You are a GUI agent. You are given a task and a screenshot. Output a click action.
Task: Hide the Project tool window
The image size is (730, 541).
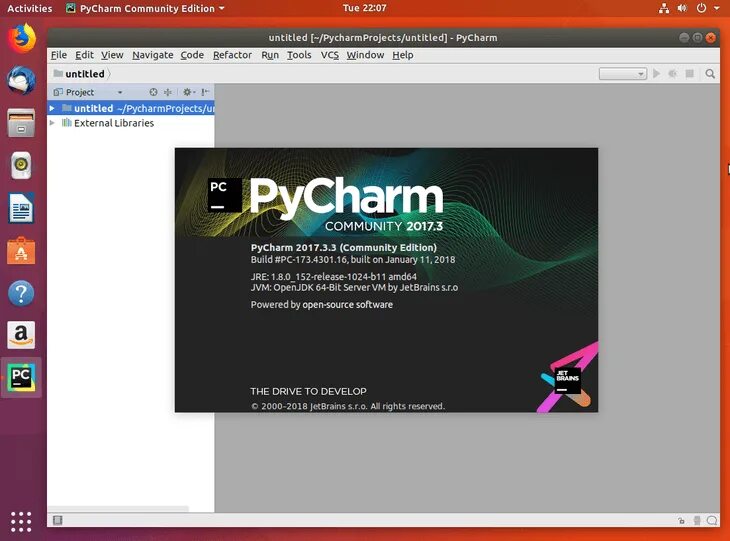(205, 92)
